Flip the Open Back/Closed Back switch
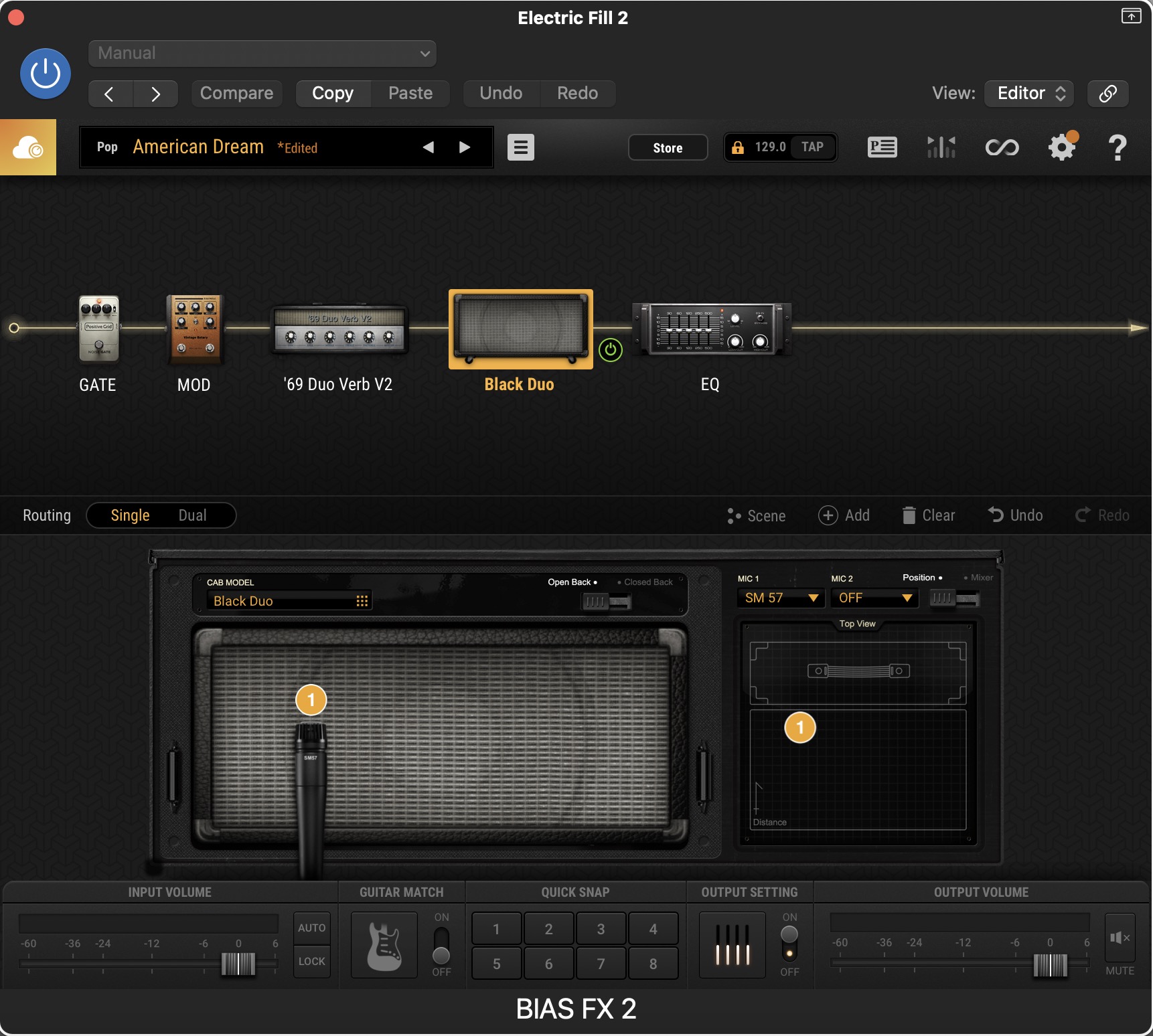 [607, 602]
